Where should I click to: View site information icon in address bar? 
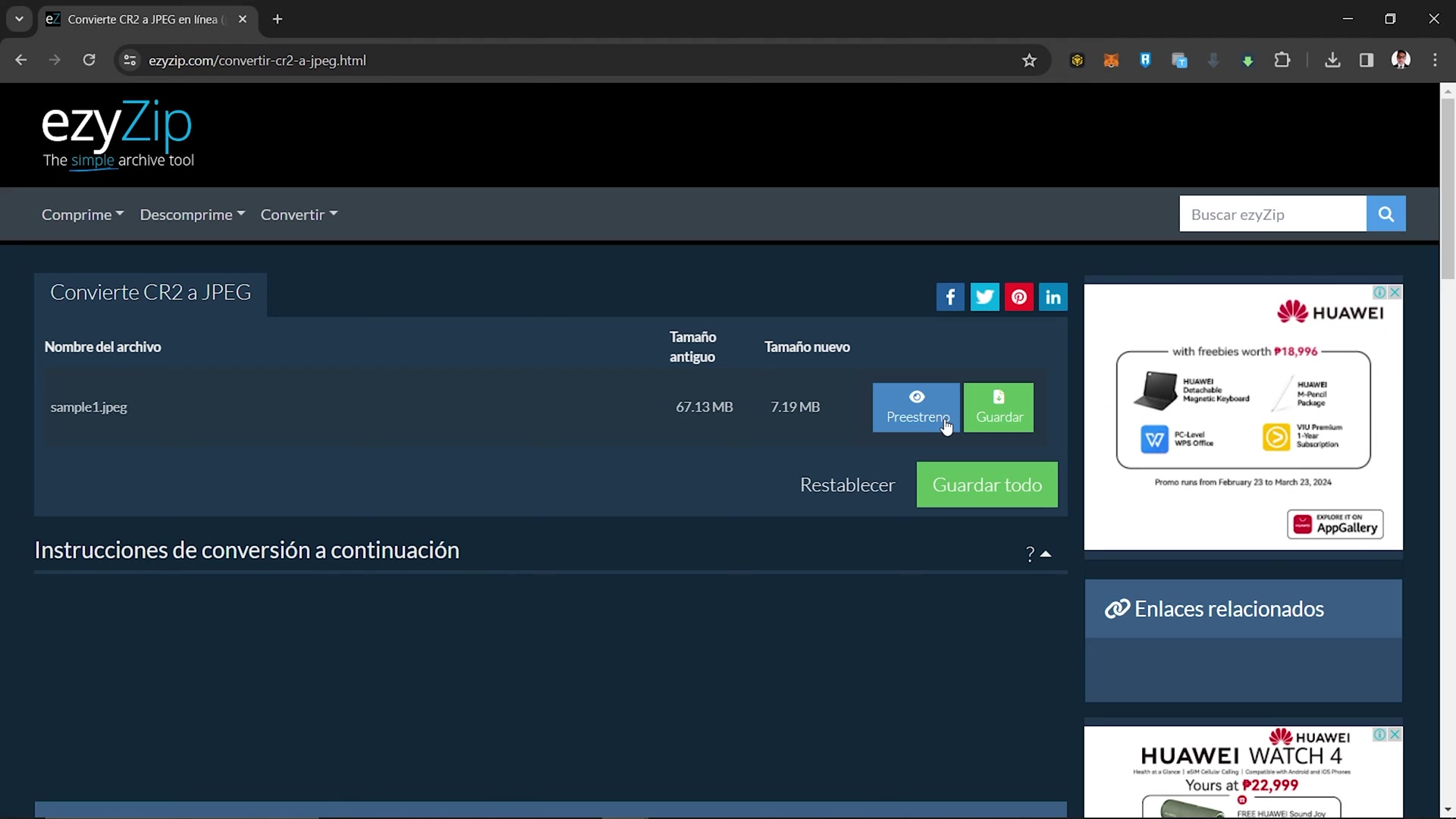[130, 61]
